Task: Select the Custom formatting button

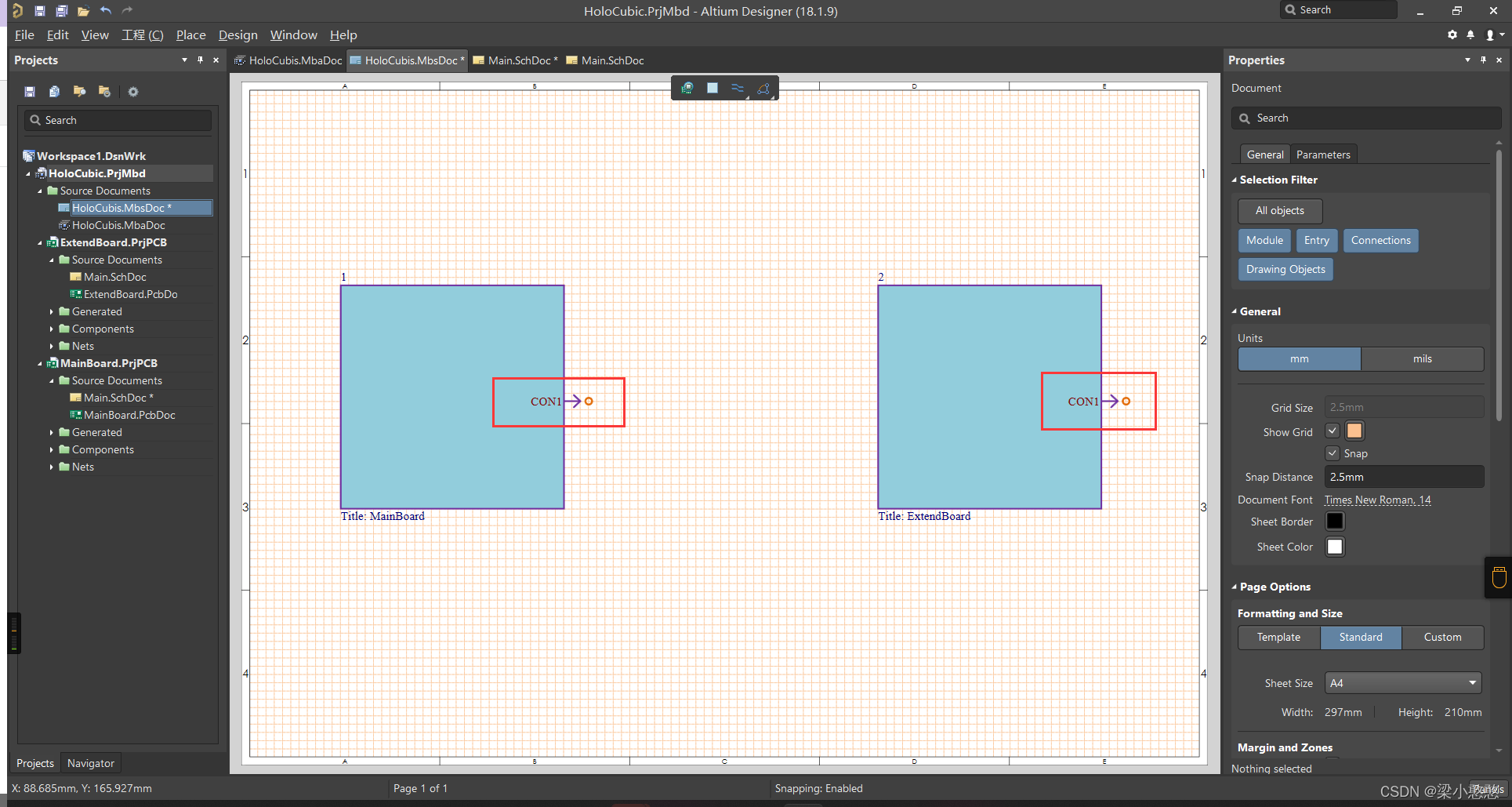Action: [x=1441, y=637]
